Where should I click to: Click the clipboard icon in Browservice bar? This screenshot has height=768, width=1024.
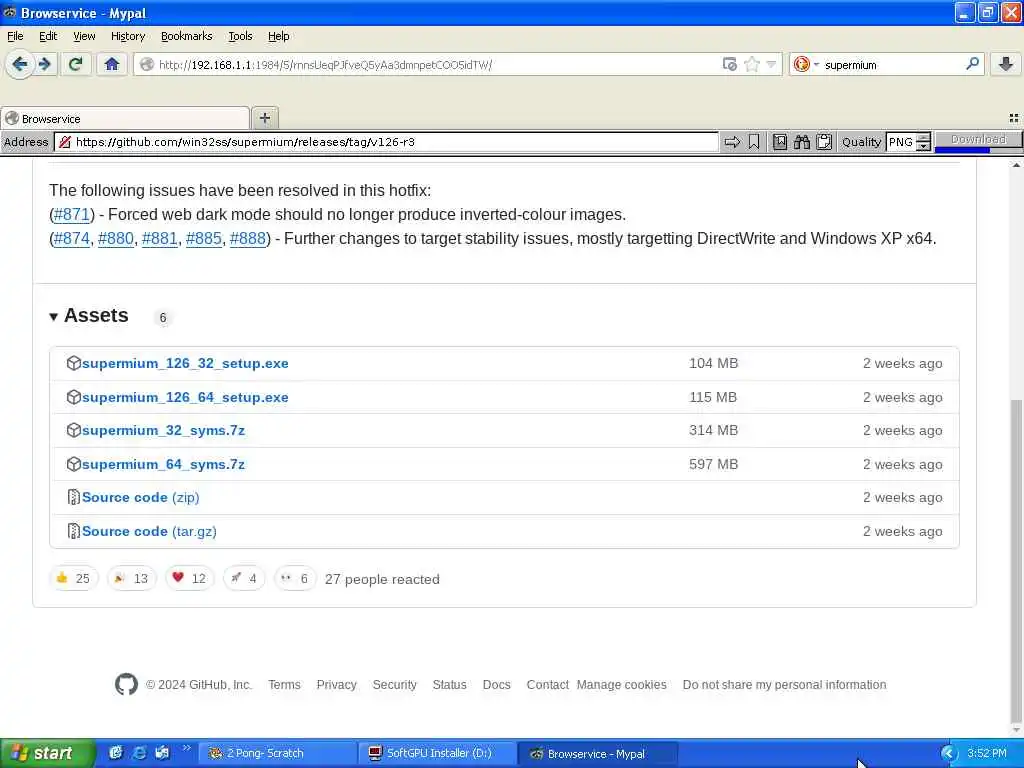tap(824, 142)
